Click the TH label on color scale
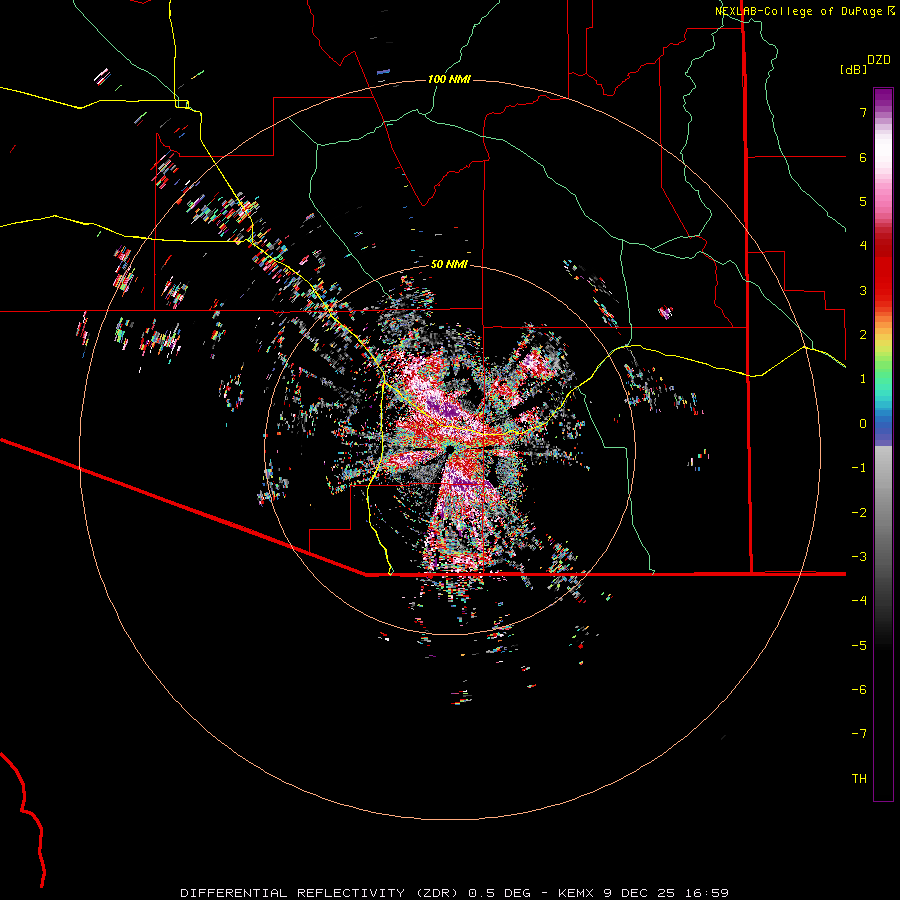Viewport: 900px width, 900px height. pyautogui.click(x=859, y=779)
